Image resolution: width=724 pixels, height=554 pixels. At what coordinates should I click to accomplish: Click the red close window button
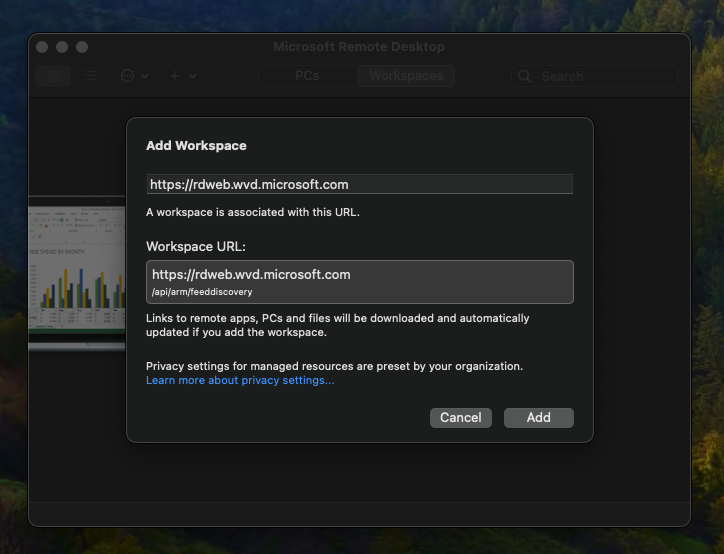(x=42, y=47)
